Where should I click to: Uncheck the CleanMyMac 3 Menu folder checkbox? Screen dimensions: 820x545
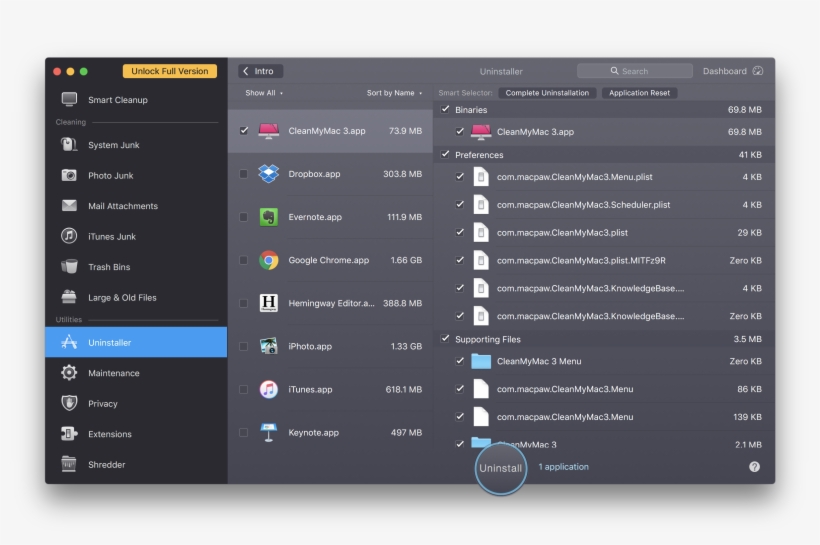click(x=460, y=361)
